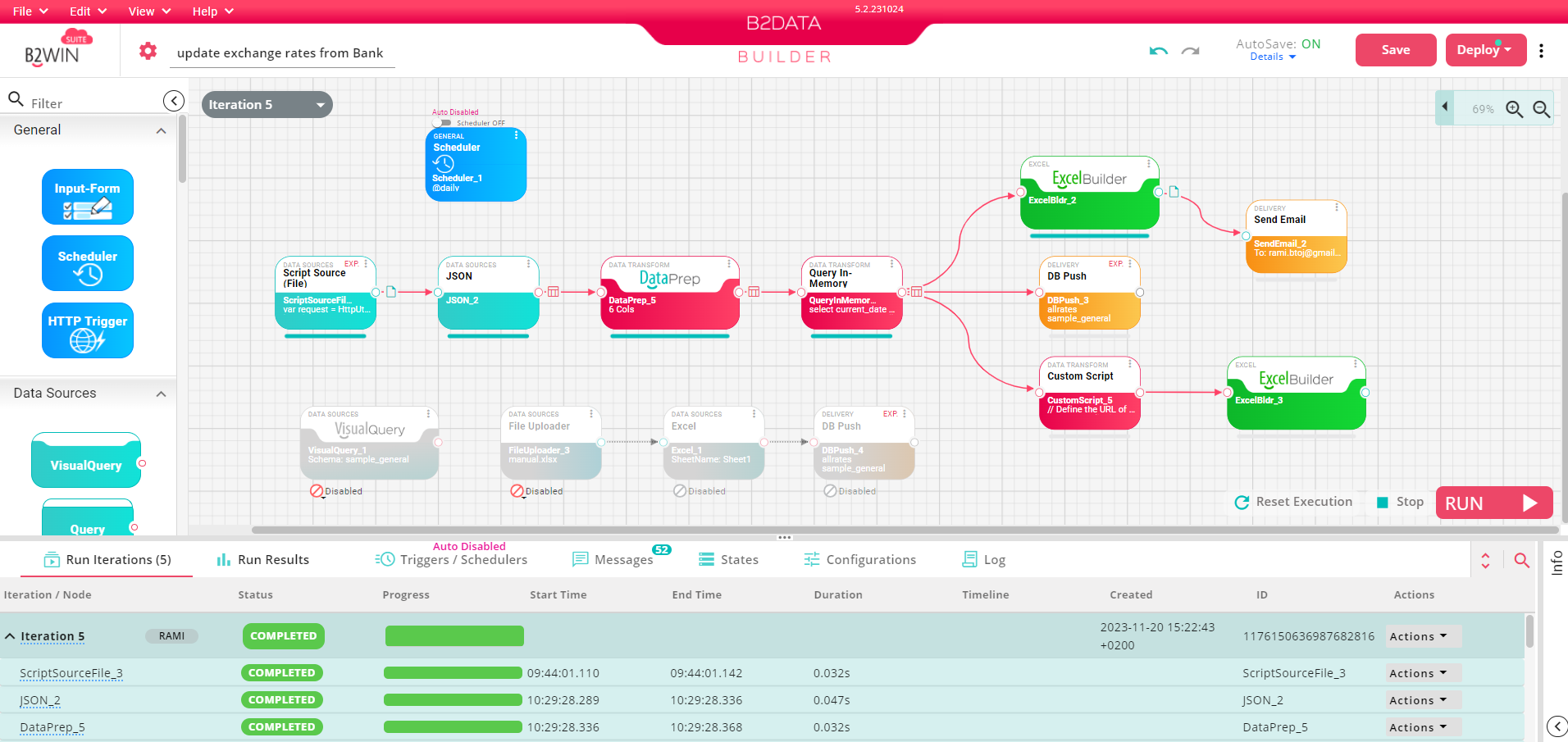Open the three-dot more options menu
Image resolution: width=1568 pixels, height=742 pixels.
coord(1541,51)
